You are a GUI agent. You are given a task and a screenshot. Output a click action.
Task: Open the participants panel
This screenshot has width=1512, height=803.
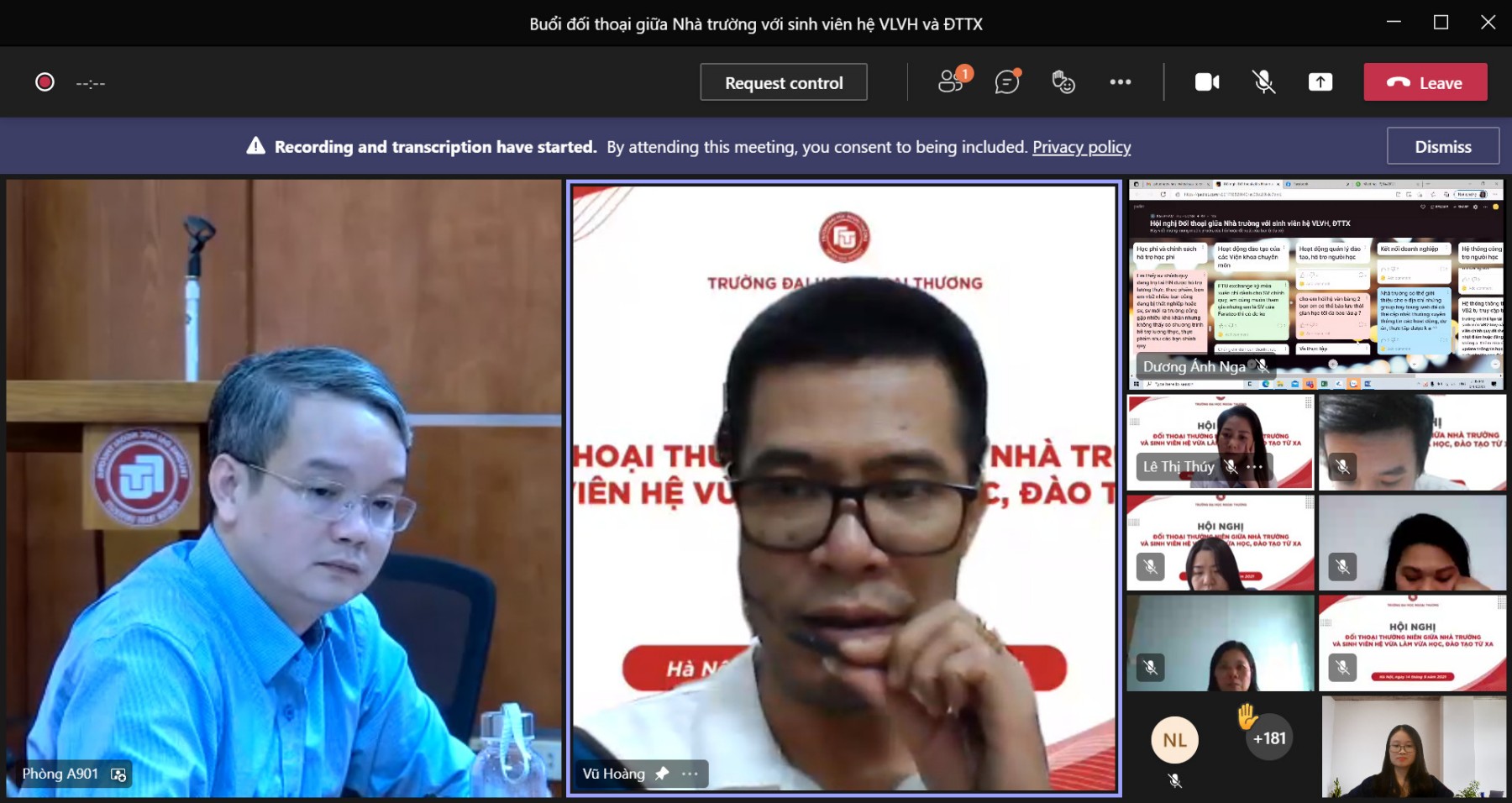[x=952, y=82]
